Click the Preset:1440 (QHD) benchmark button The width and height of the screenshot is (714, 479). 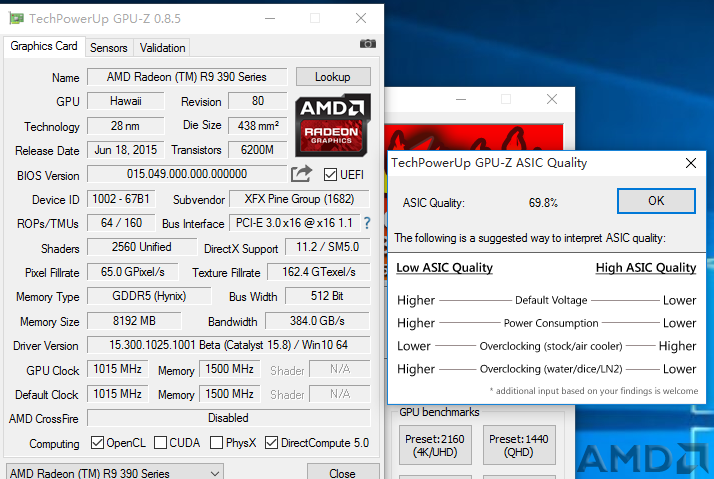click(x=519, y=445)
